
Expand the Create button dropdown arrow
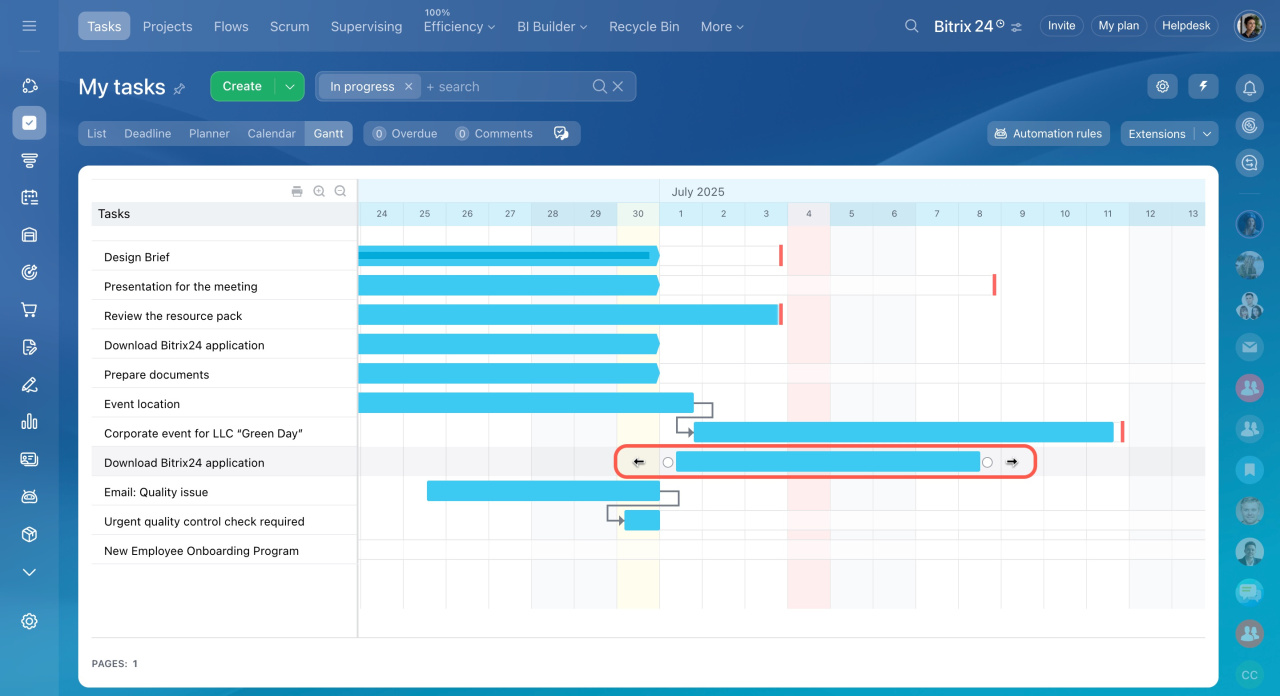click(x=289, y=87)
